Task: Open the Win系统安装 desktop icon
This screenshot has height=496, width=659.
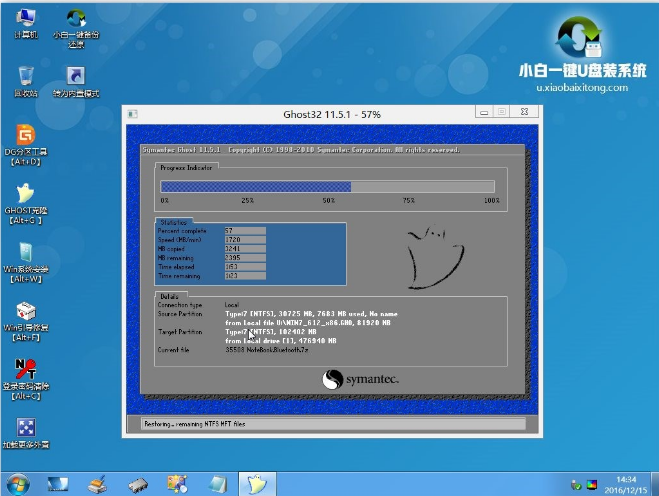Action: click(26, 252)
